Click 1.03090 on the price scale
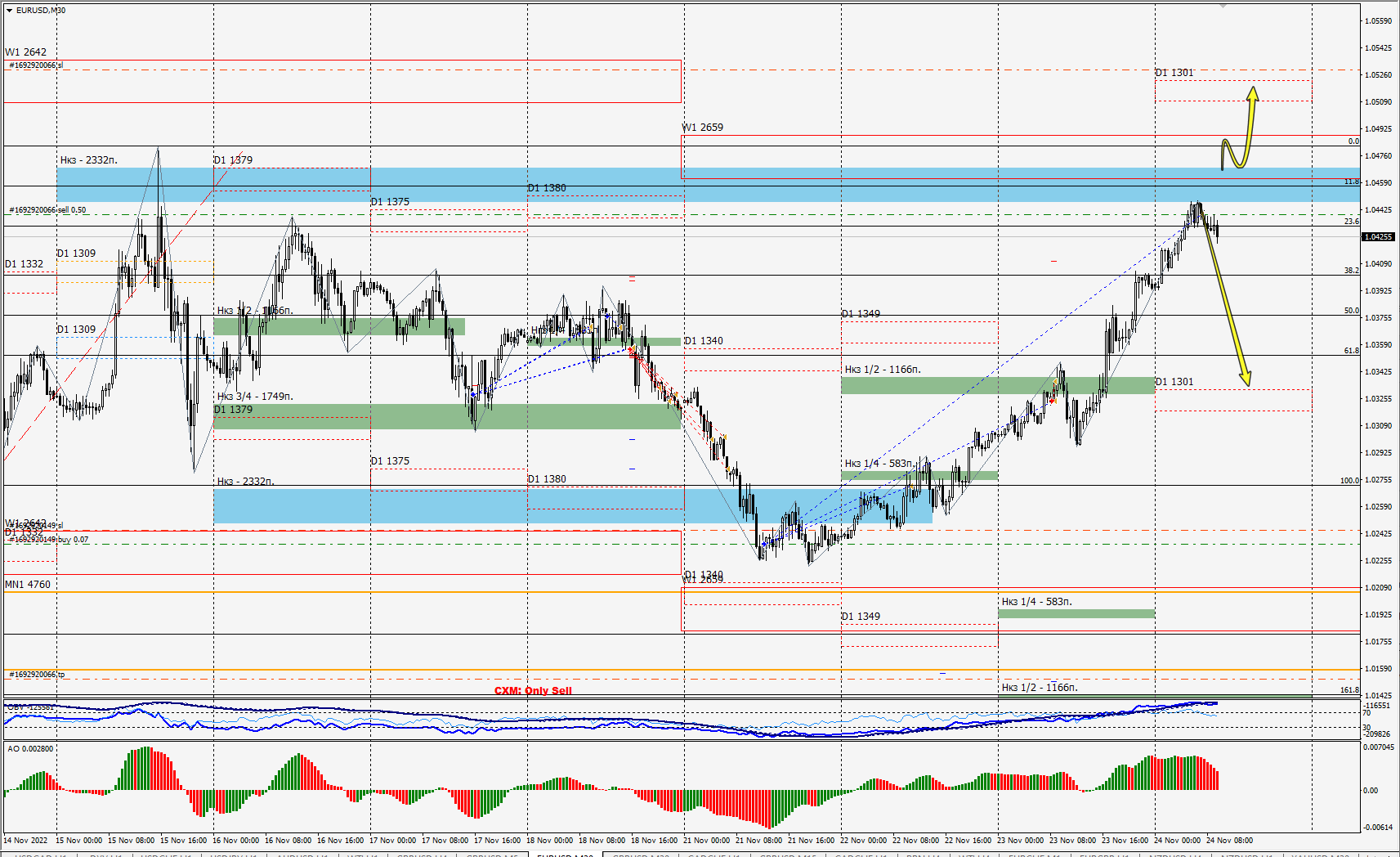The height and width of the screenshot is (857, 1400). pos(1379,426)
